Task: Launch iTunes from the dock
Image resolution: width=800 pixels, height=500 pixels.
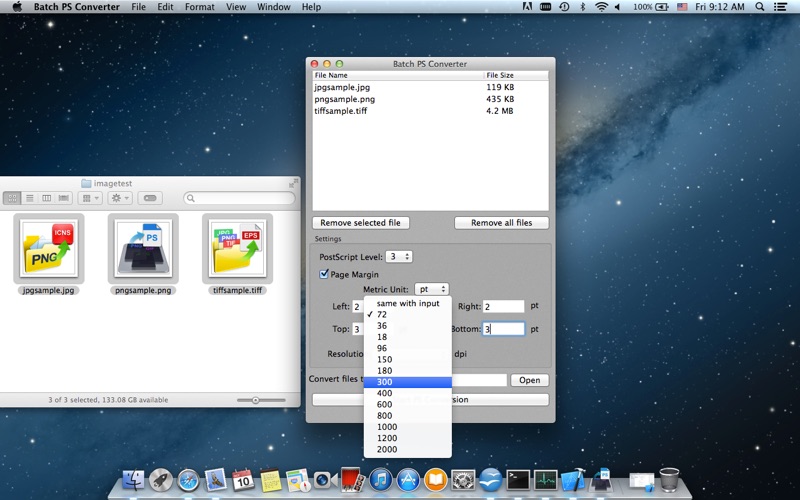Action: coord(380,480)
